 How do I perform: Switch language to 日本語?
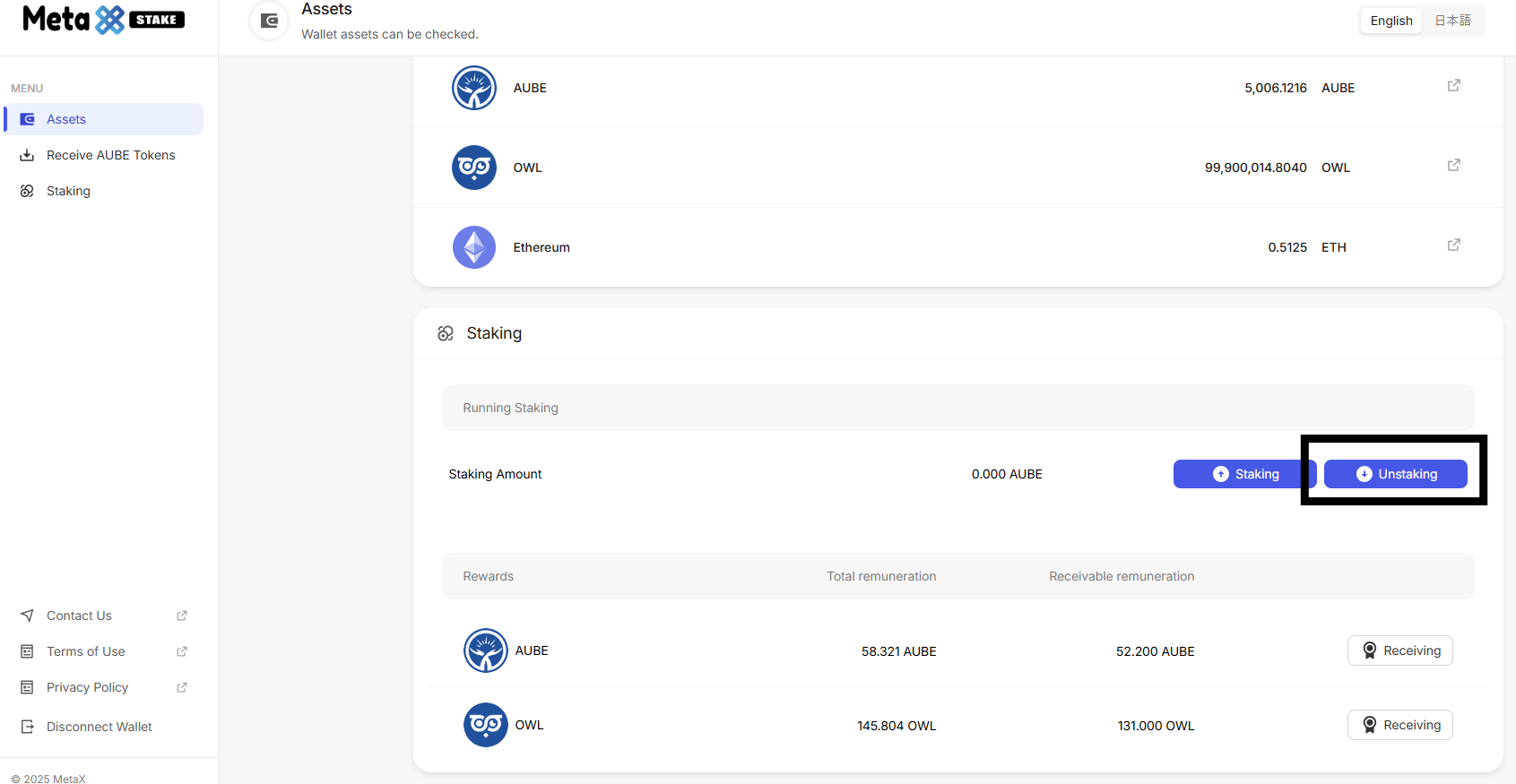(1452, 21)
